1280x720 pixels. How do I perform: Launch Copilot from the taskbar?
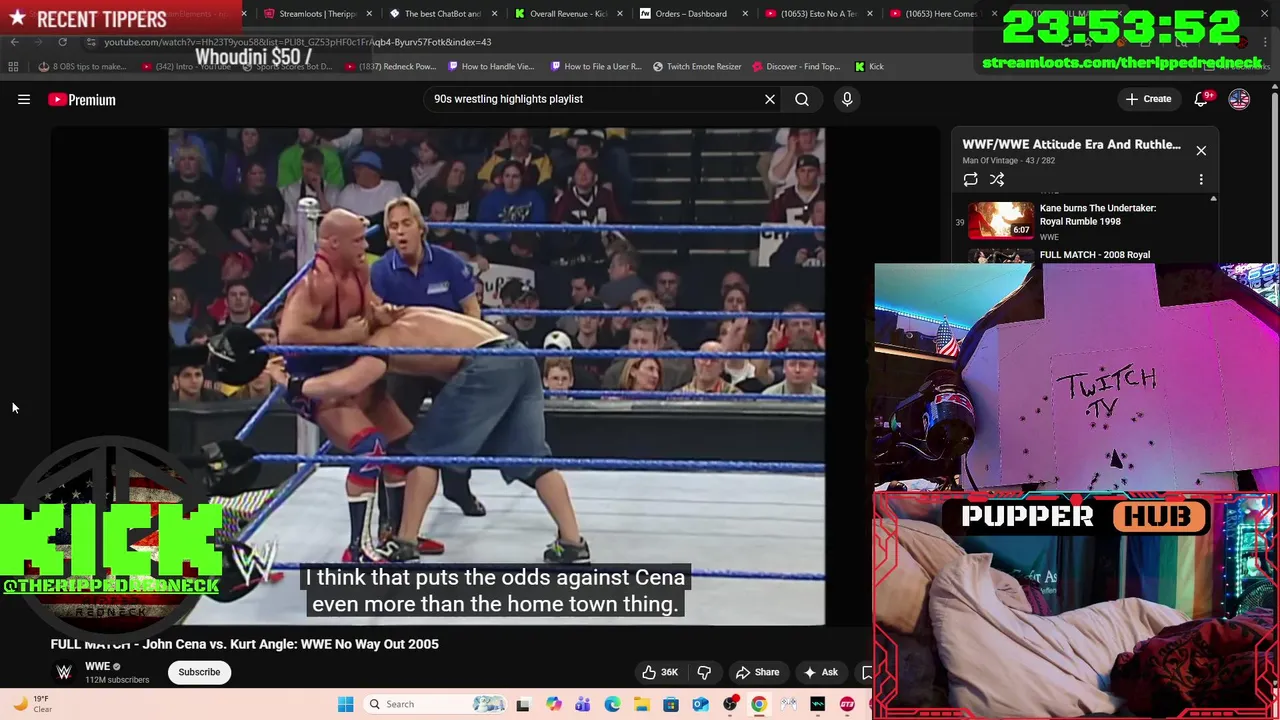click(x=553, y=704)
